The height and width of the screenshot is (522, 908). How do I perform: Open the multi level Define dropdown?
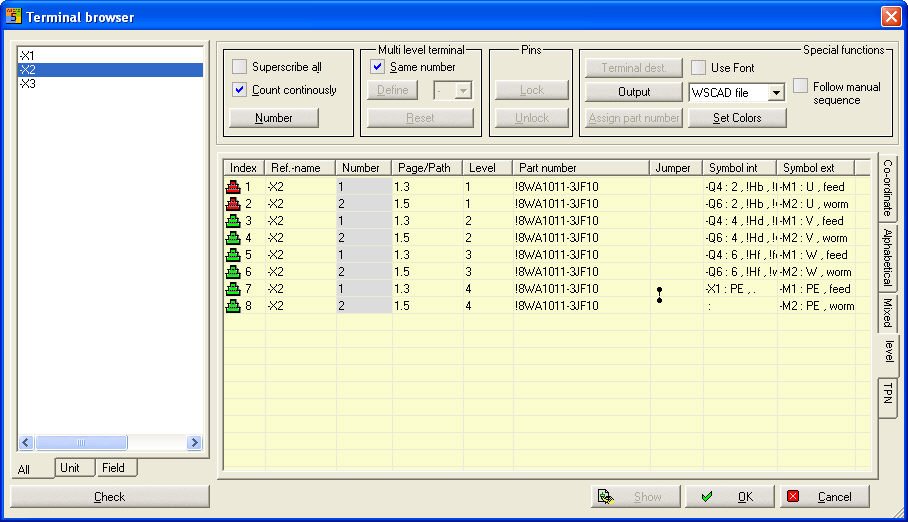pyautogui.click(x=463, y=90)
